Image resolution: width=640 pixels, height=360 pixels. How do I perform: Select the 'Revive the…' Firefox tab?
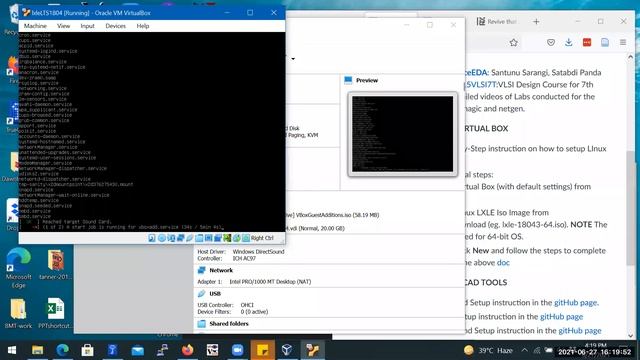pos(496,22)
